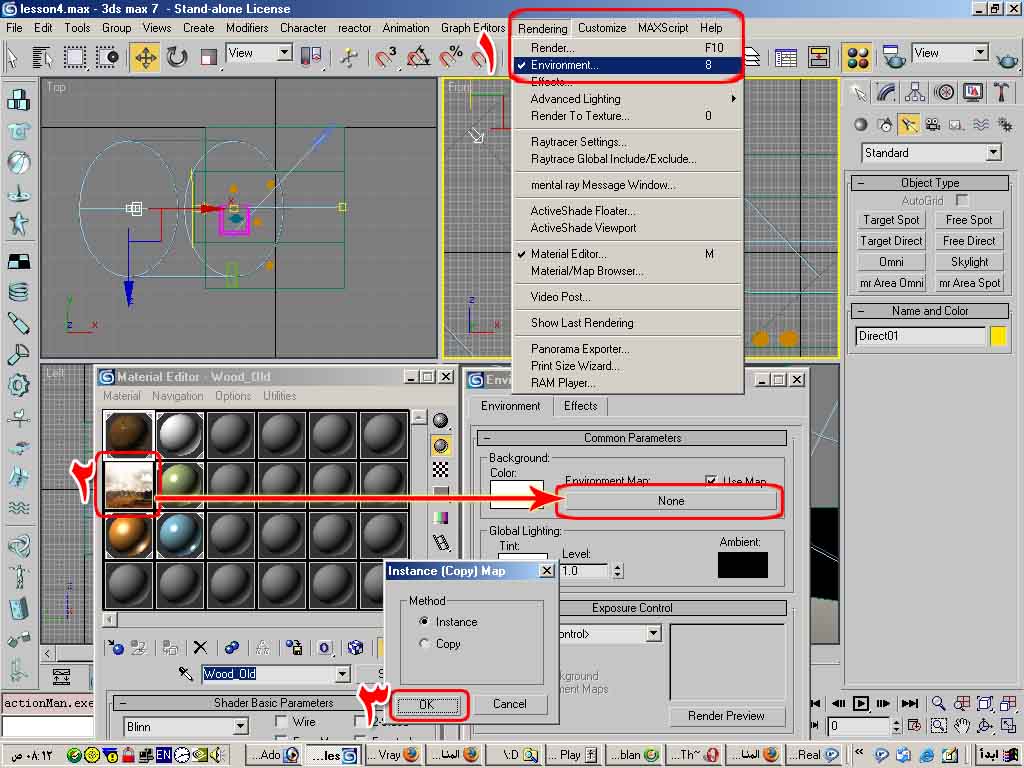
Task: Select the Rotate tool in main toolbar
Action: pyautogui.click(x=176, y=57)
